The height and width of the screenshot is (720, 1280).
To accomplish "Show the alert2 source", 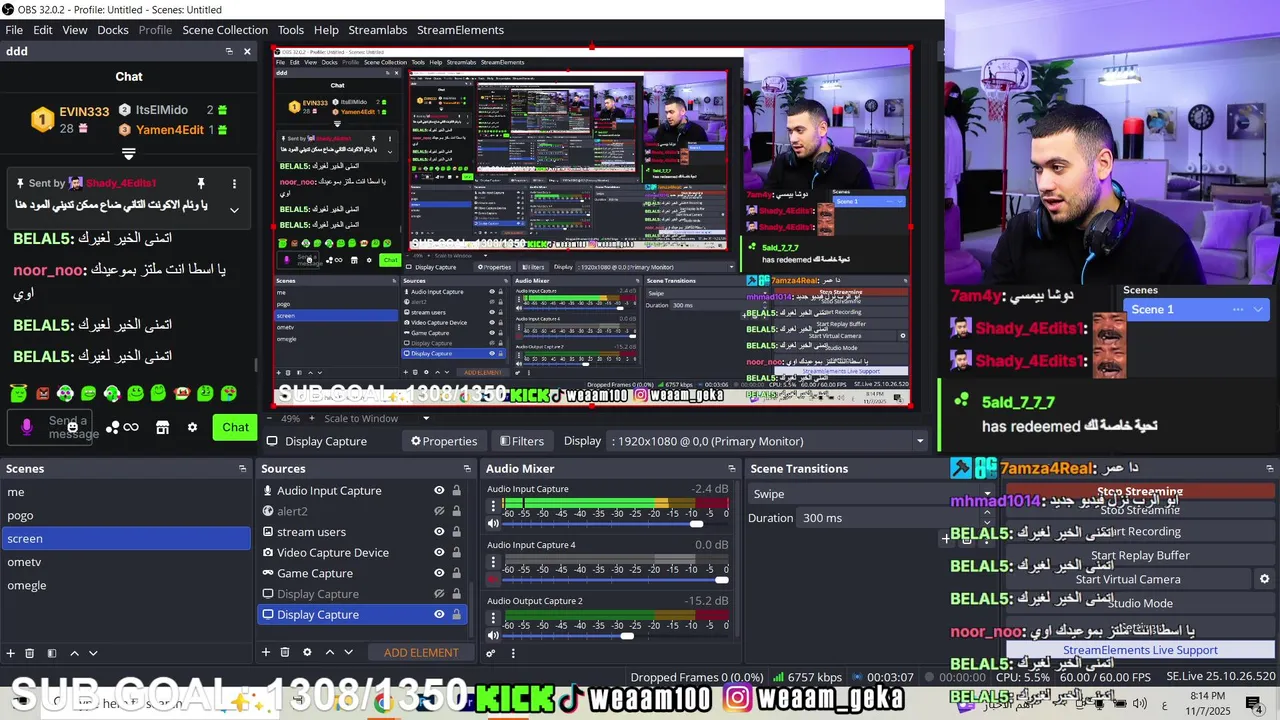I will [x=439, y=511].
